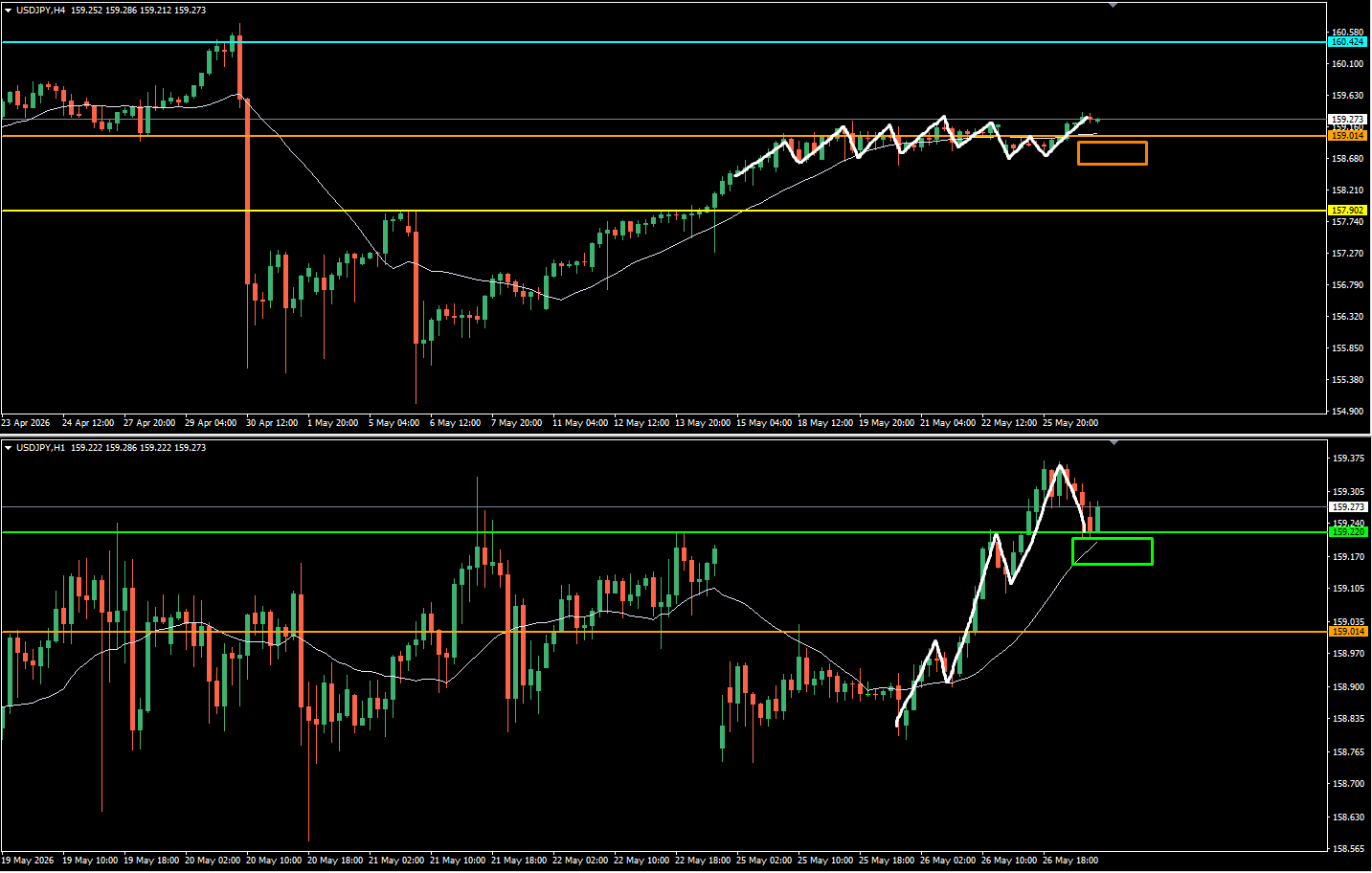Image resolution: width=1372 pixels, height=873 pixels.
Task: Click the 23 Apr 2026 time axis label
Action: tap(26, 423)
